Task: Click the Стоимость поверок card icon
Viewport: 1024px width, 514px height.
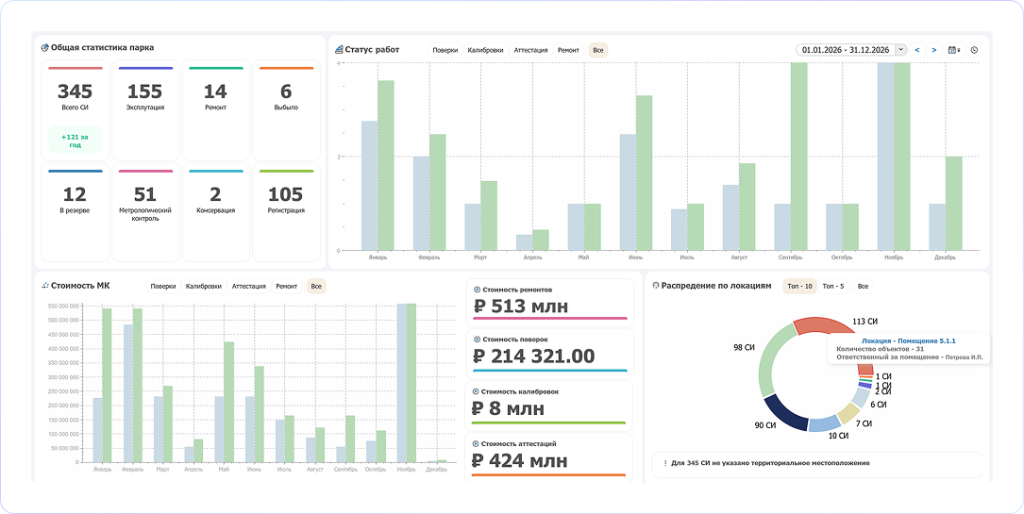Action: (x=477, y=340)
